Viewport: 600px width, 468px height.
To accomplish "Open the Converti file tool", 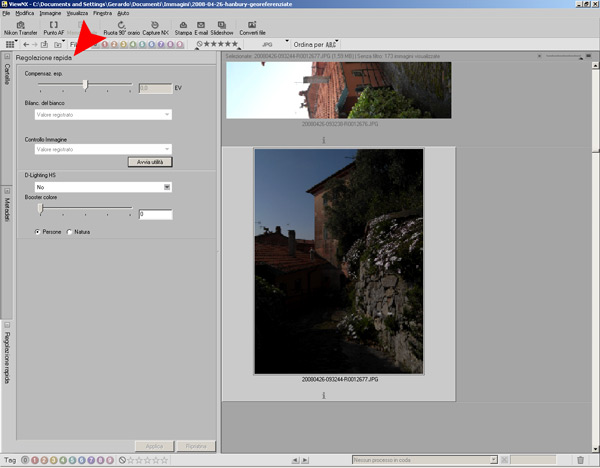I will [x=252, y=28].
